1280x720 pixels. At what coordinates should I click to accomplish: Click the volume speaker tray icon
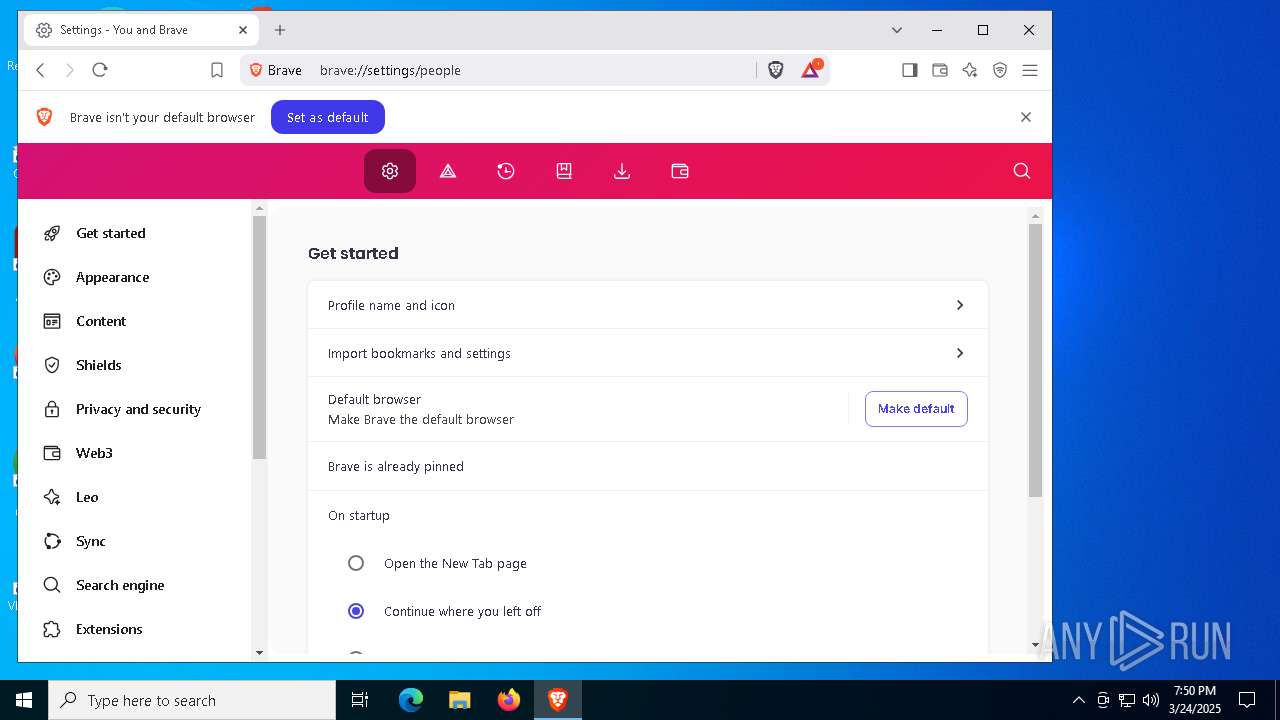(1151, 700)
